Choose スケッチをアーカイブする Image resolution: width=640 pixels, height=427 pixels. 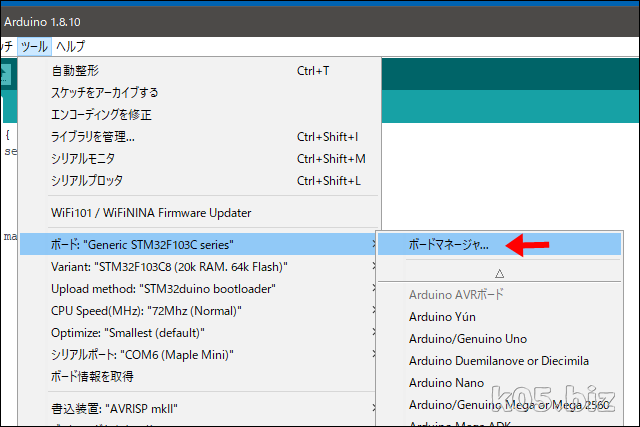point(200,93)
